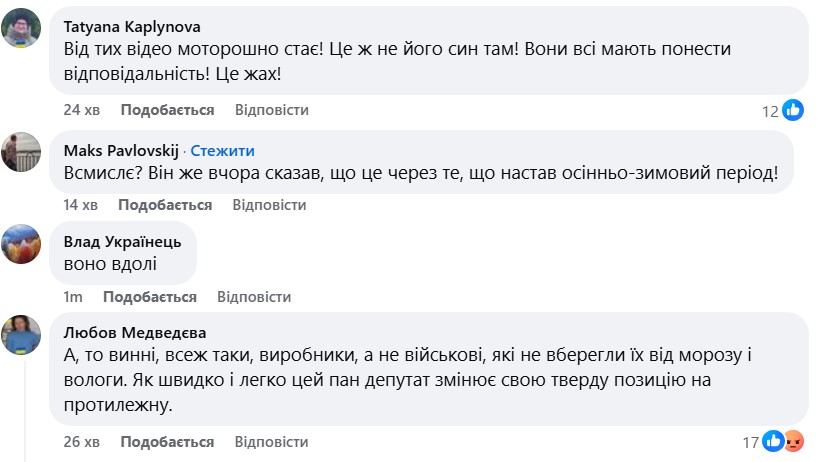The height and width of the screenshot is (462, 835).
Task: Click Відповісти under Любов Медведєва's comment
Action: [x=271, y=442]
